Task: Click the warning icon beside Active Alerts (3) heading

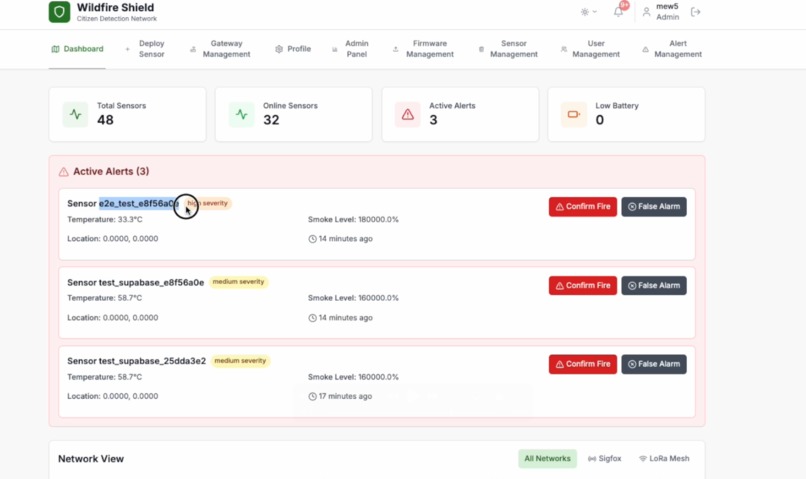Action: tap(64, 172)
